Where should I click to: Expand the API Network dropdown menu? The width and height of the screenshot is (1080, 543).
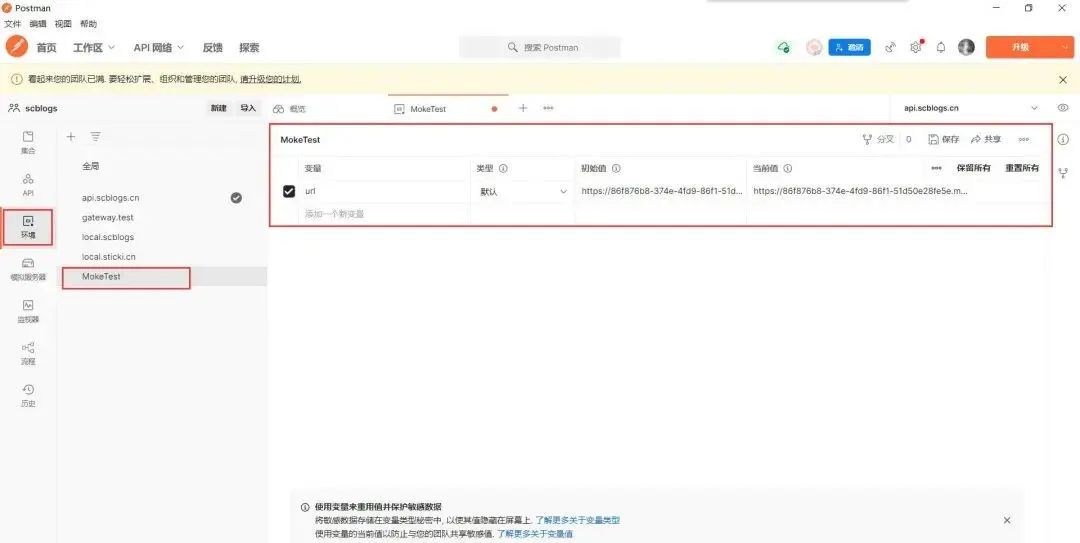pyautogui.click(x=159, y=48)
